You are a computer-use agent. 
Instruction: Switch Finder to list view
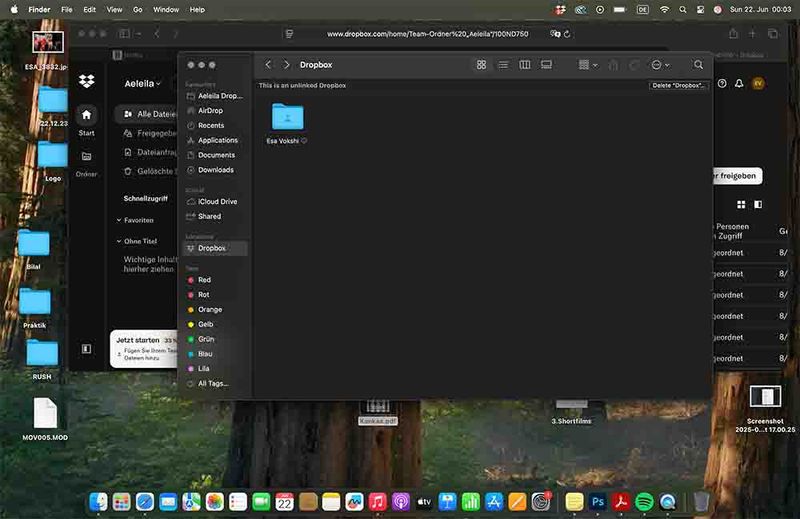[503, 65]
